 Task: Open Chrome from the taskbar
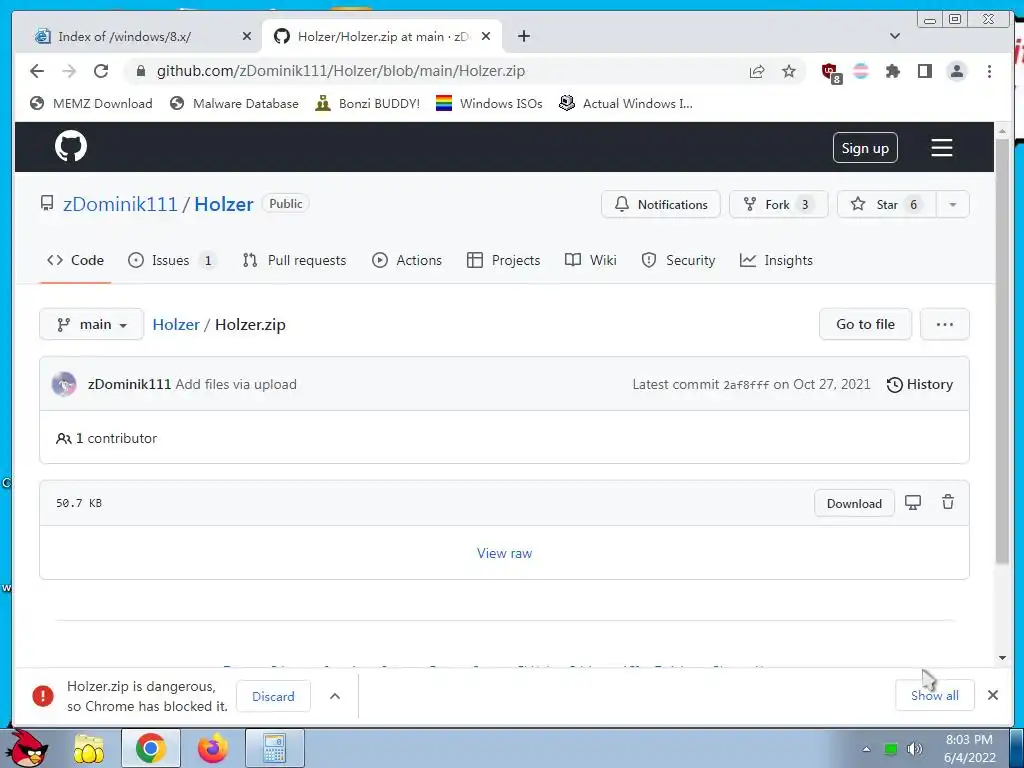click(x=151, y=748)
